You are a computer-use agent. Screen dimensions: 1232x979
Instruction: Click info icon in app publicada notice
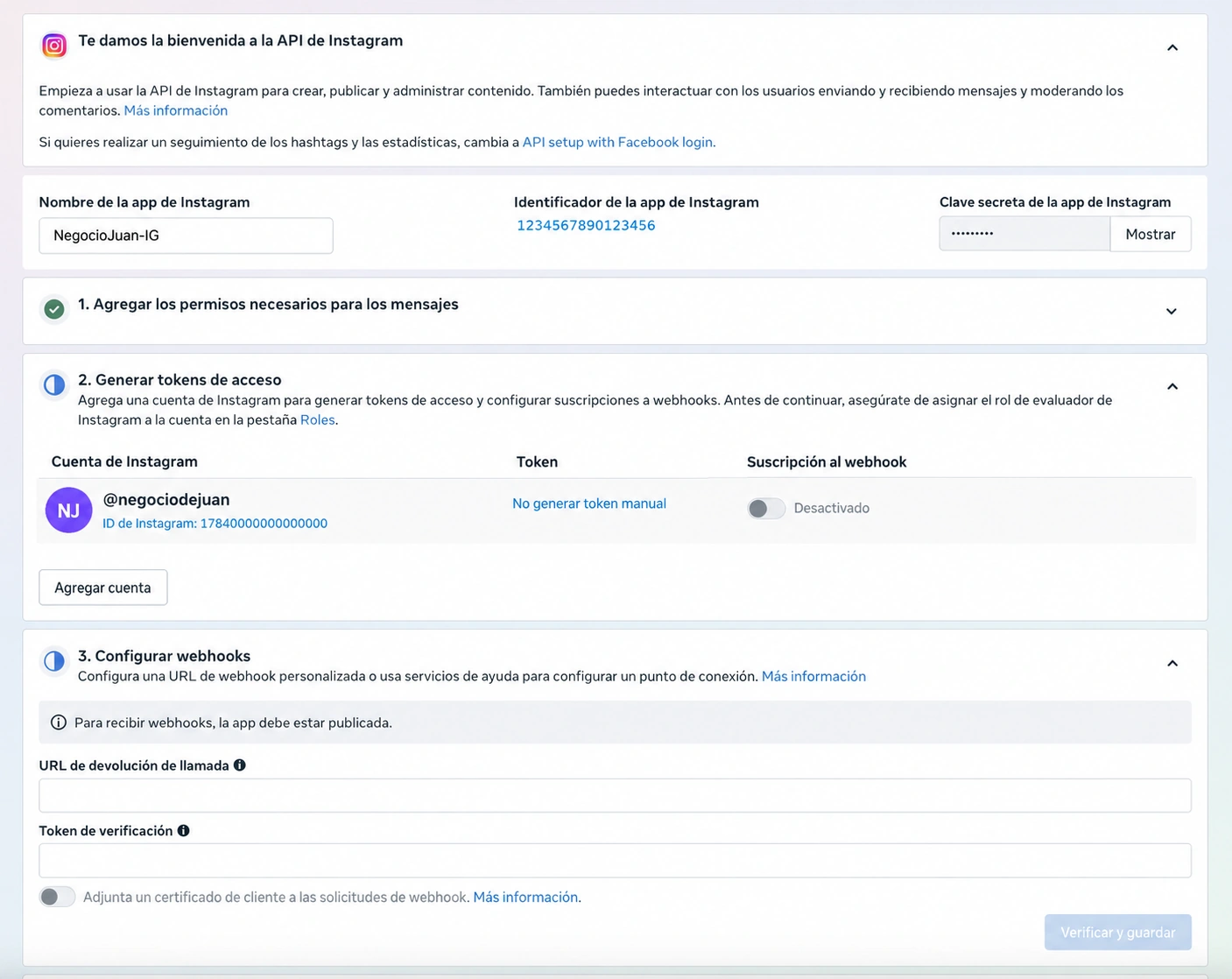point(59,722)
